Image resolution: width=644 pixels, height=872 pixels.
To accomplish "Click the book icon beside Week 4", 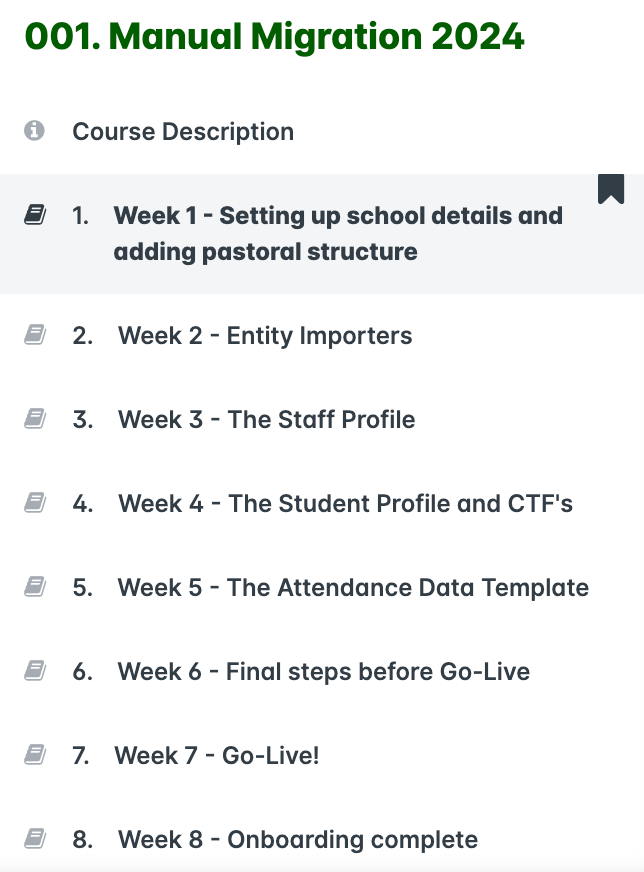I will click(35, 503).
